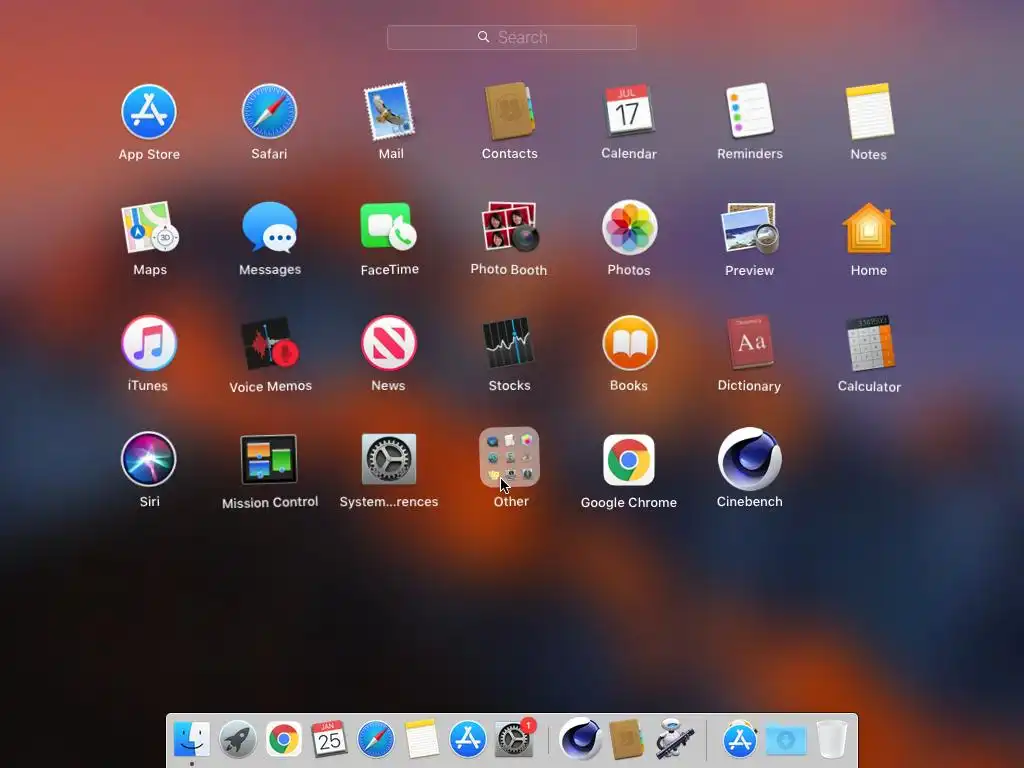Open Contacts in the Launchpad grid
The width and height of the screenshot is (1024, 768).
[x=510, y=111]
